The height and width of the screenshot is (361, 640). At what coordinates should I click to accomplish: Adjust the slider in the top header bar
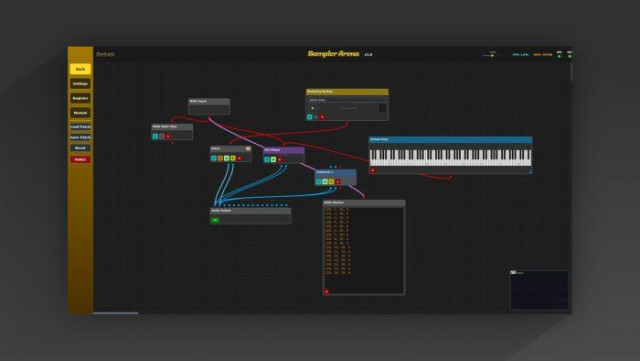click(492, 55)
